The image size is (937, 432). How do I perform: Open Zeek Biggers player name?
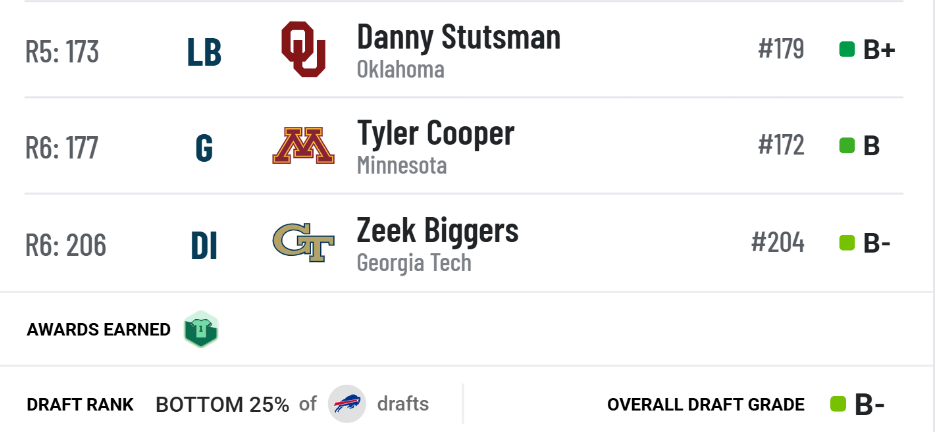(x=437, y=231)
